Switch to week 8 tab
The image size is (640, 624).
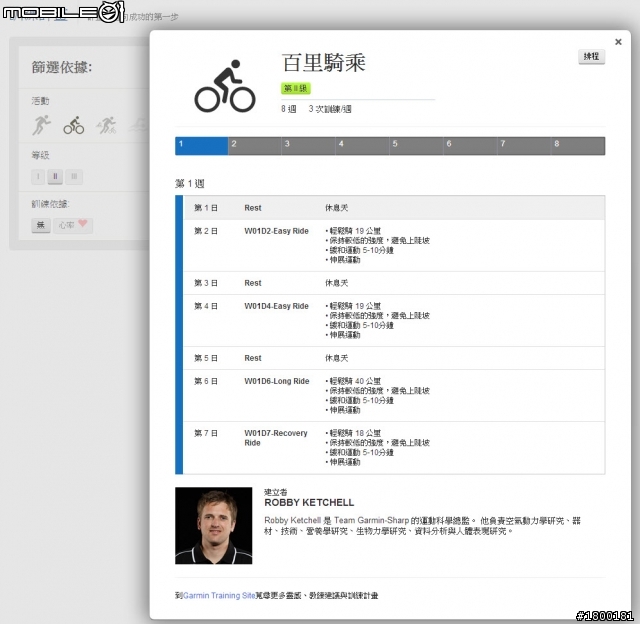pos(578,146)
